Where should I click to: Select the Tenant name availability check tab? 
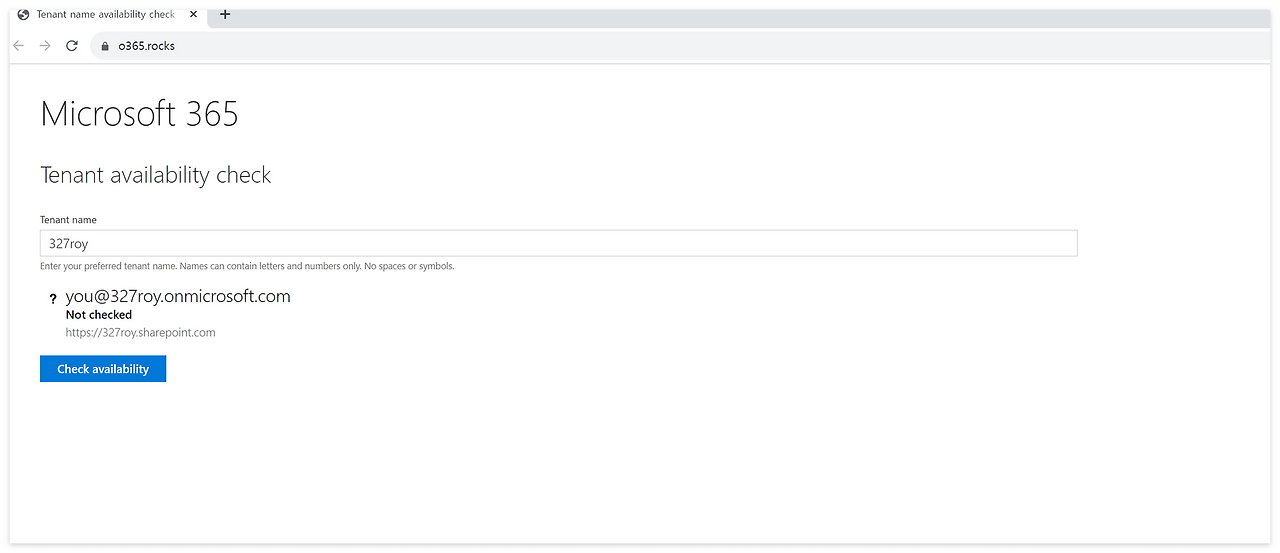tap(108, 14)
